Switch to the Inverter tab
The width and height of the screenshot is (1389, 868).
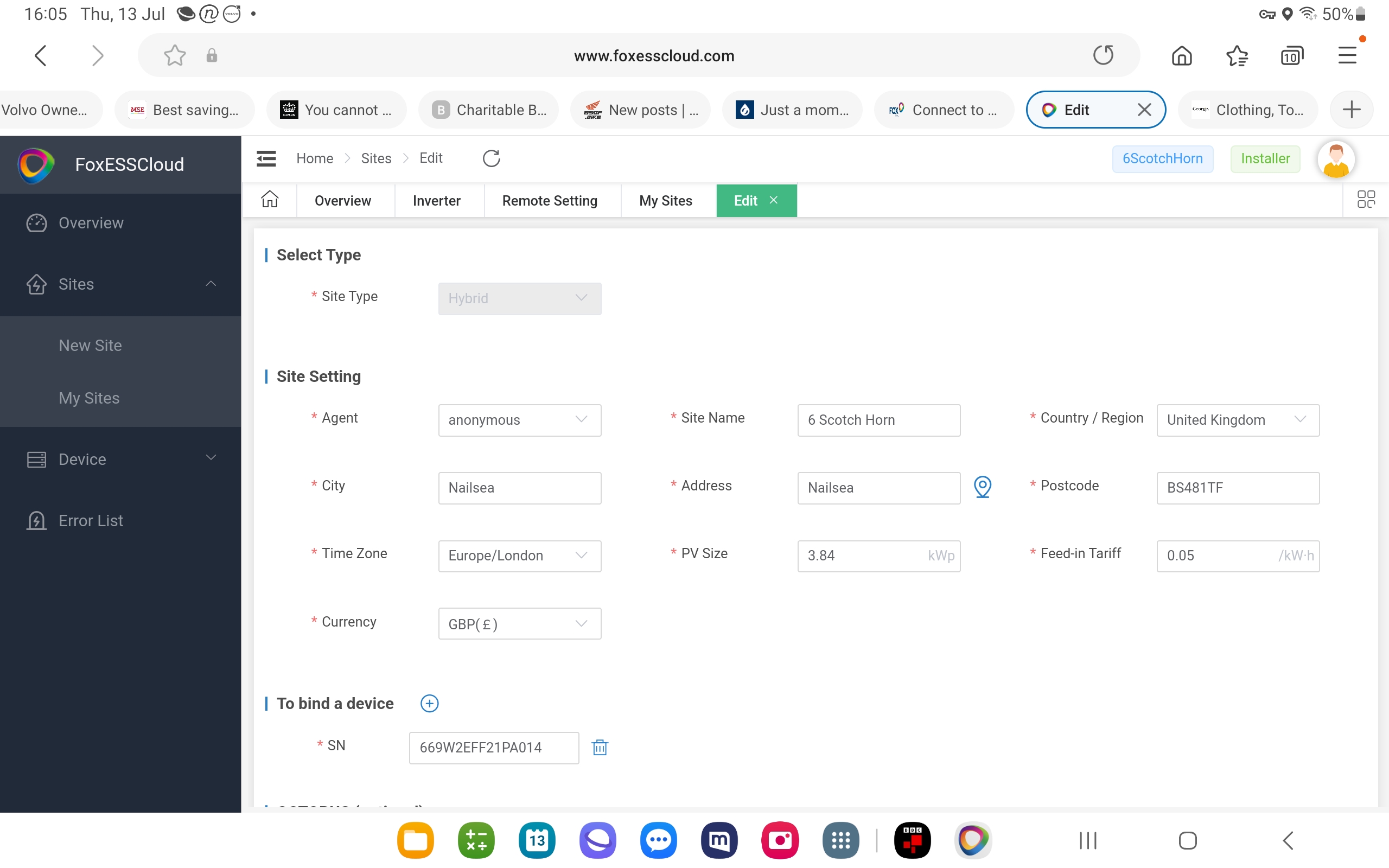436,200
